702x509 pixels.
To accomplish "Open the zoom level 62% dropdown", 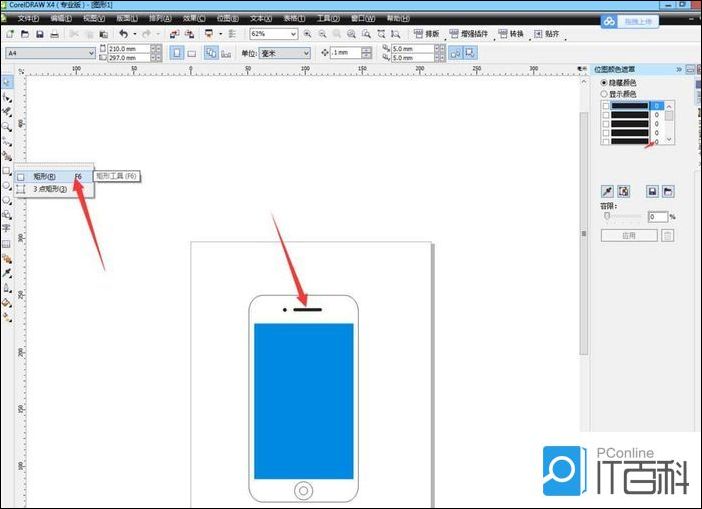I will point(293,34).
